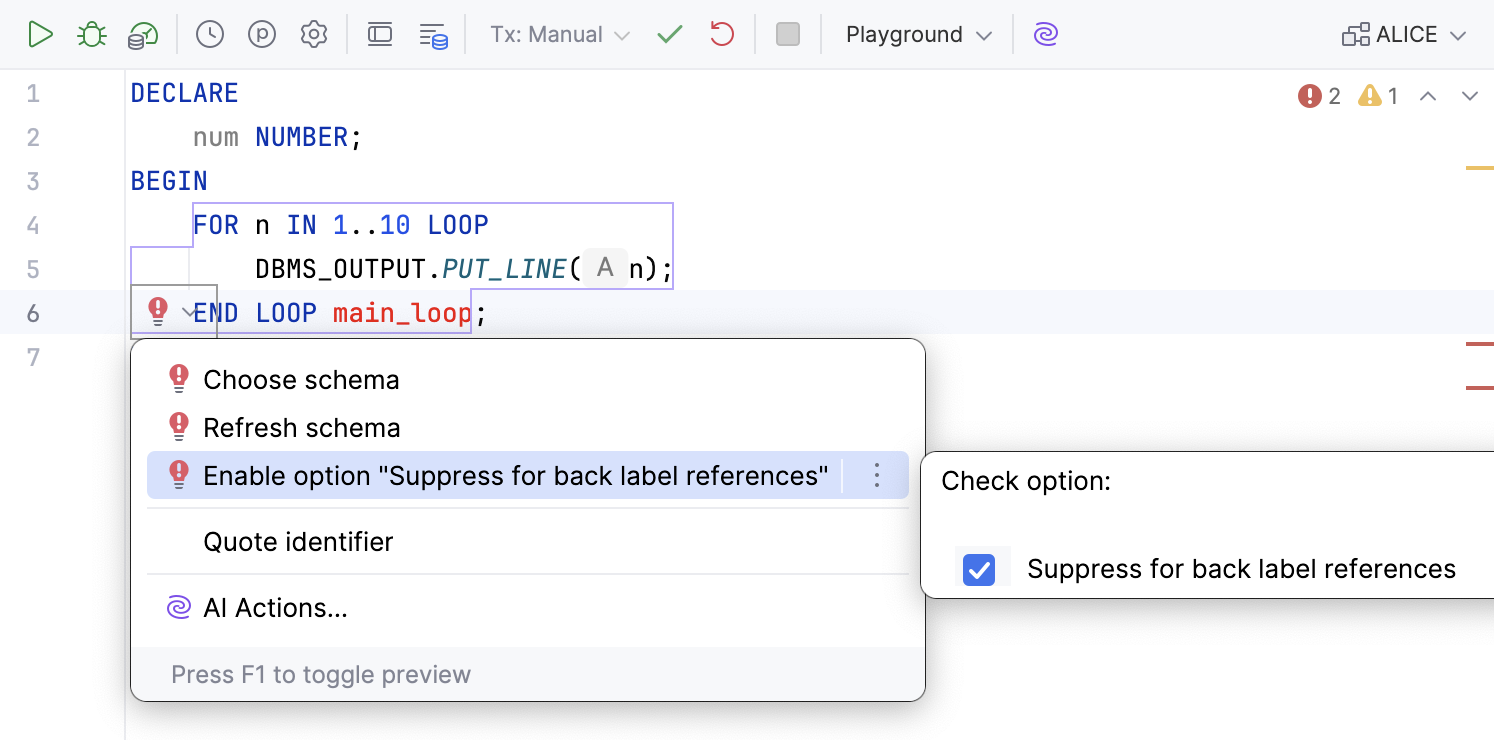Roll back the transaction with the red arrow
The width and height of the screenshot is (1494, 740).
tap(722, 33)
